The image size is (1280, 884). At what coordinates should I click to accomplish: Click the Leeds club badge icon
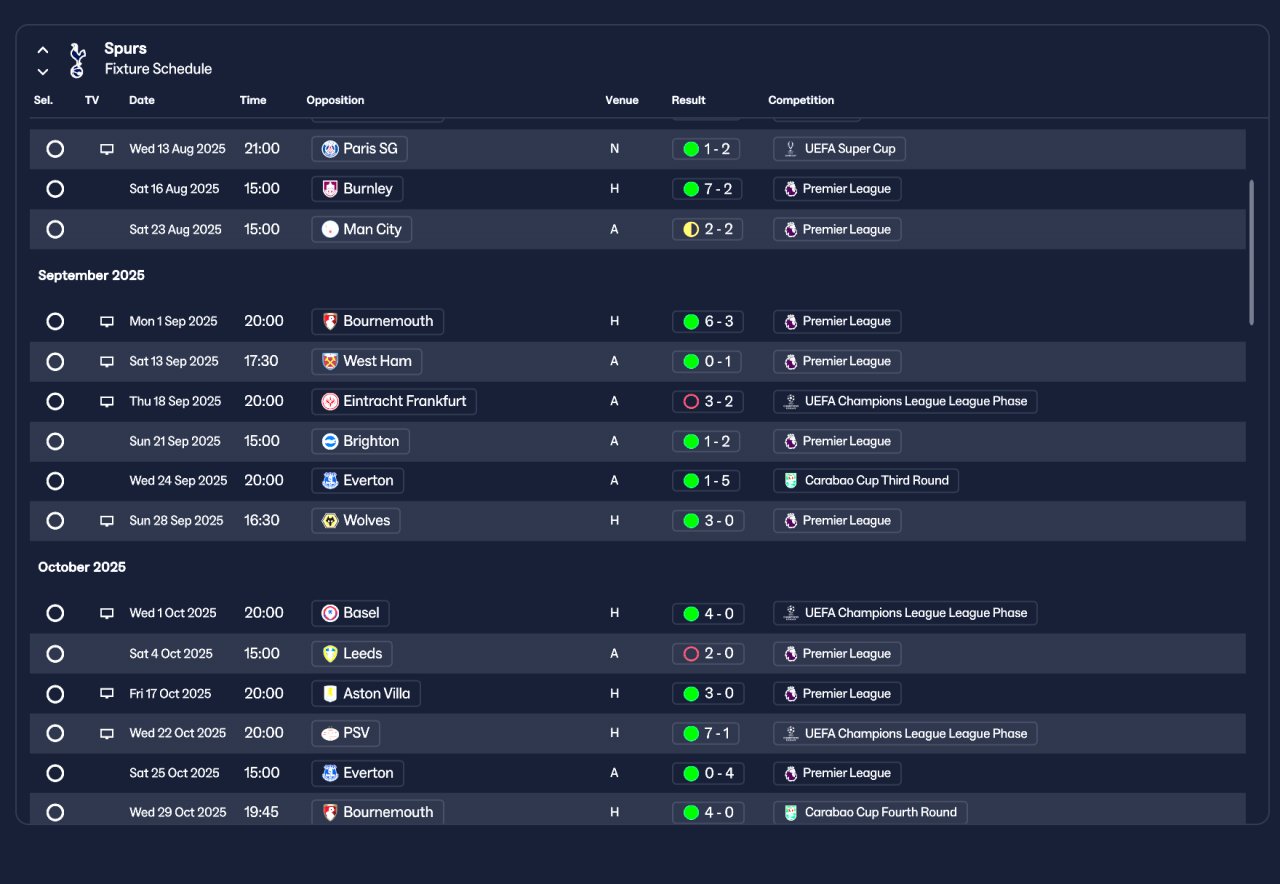pos(330,653)
